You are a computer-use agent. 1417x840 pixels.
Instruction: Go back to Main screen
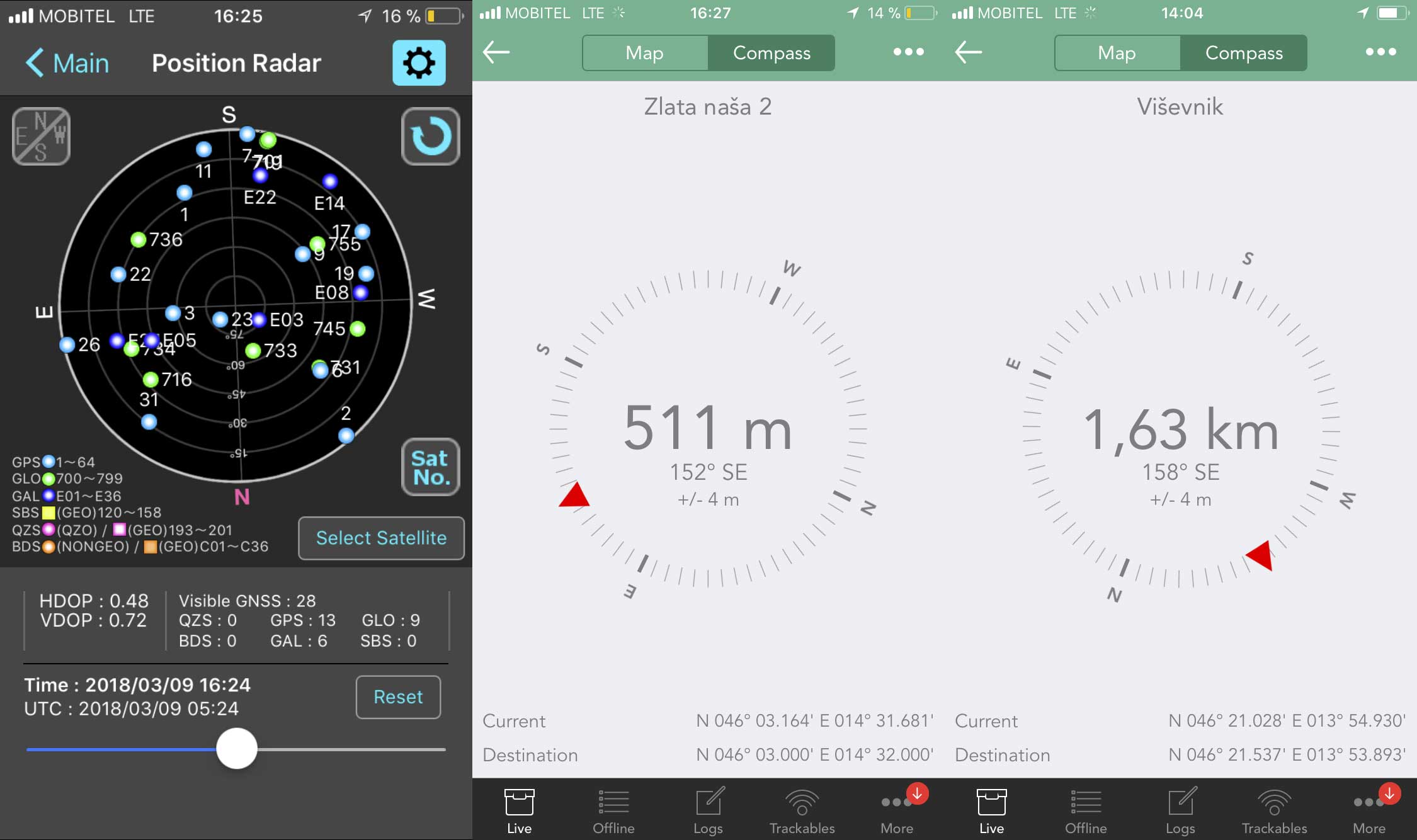[67, 63]
